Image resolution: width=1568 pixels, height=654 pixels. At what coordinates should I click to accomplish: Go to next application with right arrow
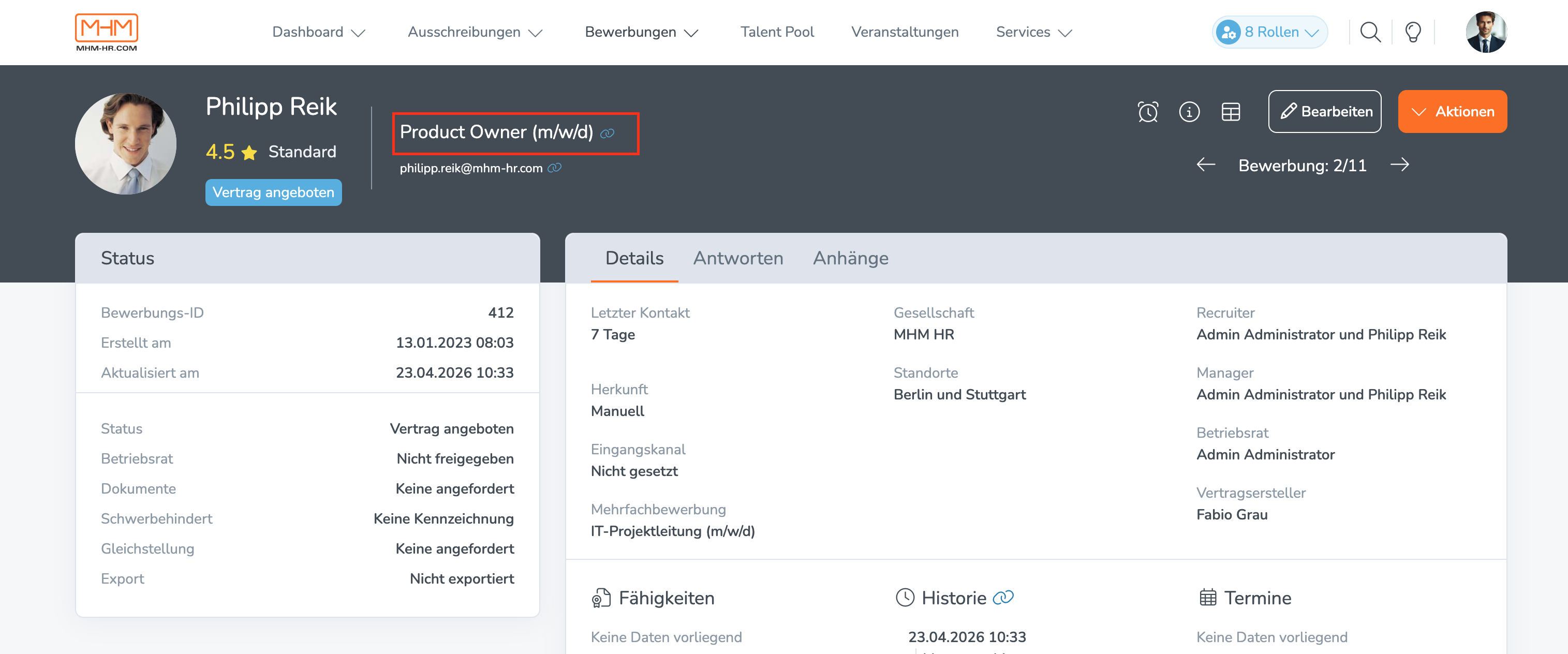pos(1400,164)
